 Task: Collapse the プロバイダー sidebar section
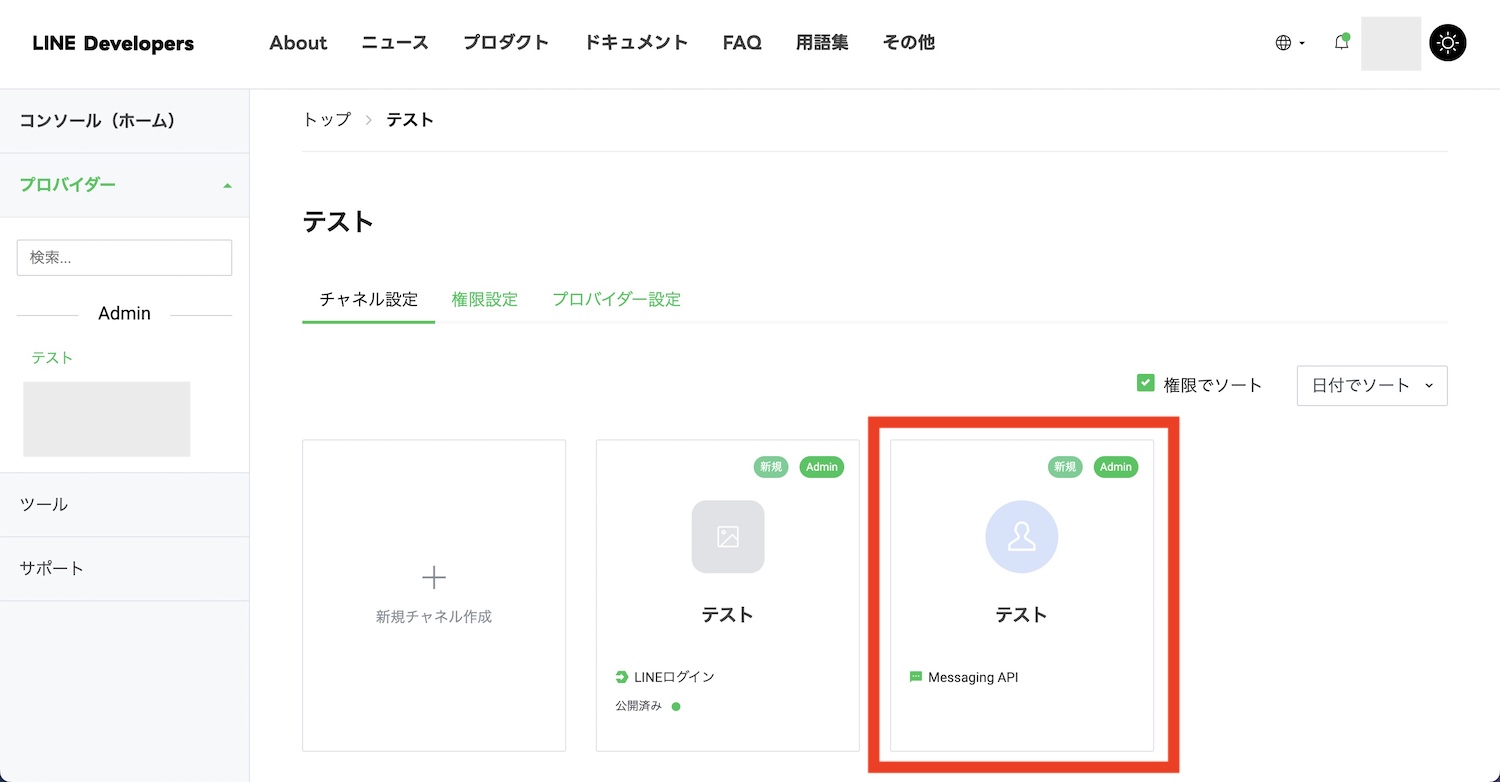[125, 185]
